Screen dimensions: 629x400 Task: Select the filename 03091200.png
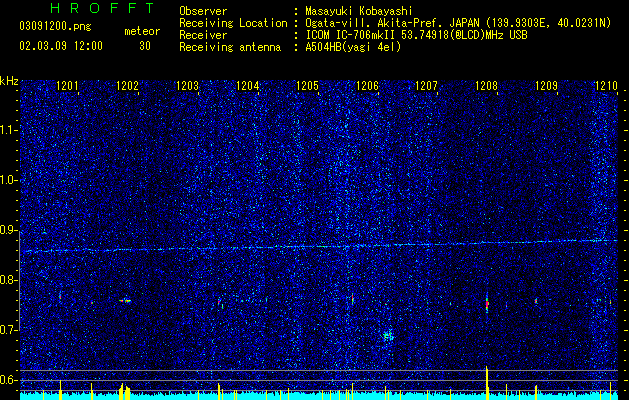tap(55, 26)
